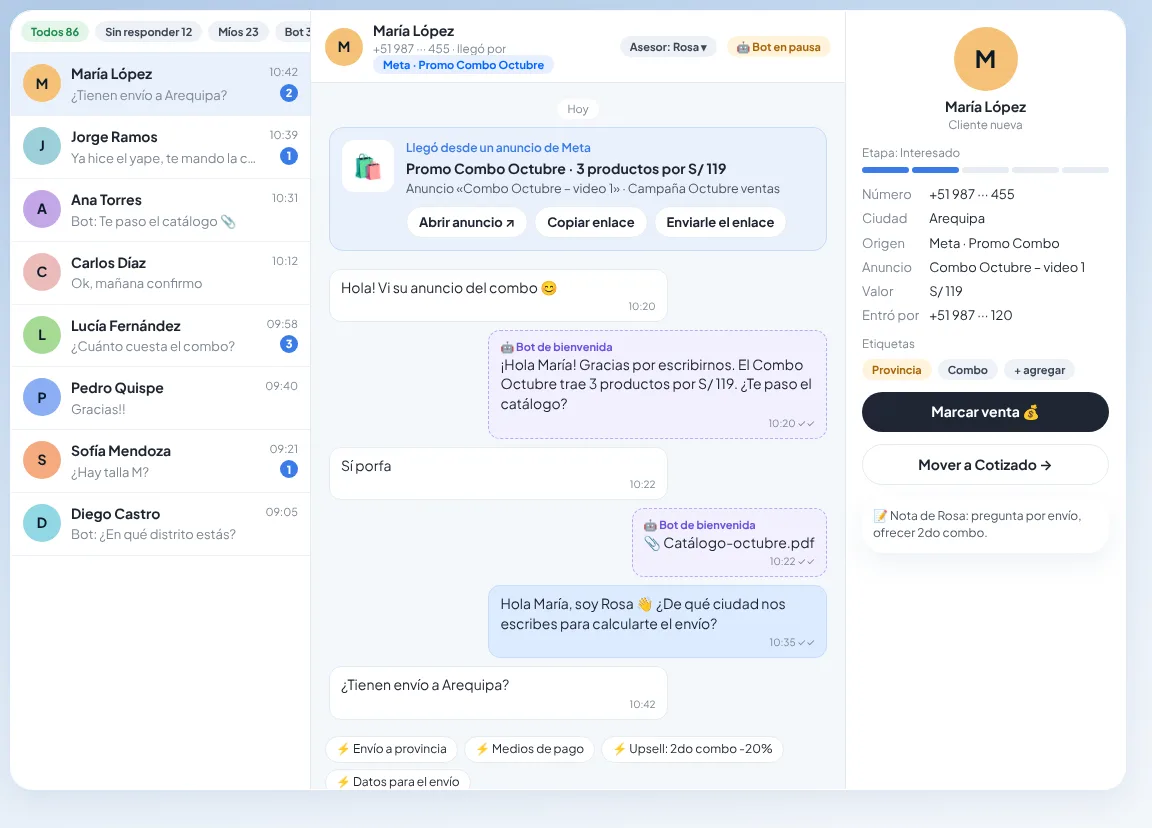Click Pedro Quispe avatar in list
The height and width of the screenshot is (828, 1152).
[42, 397]
